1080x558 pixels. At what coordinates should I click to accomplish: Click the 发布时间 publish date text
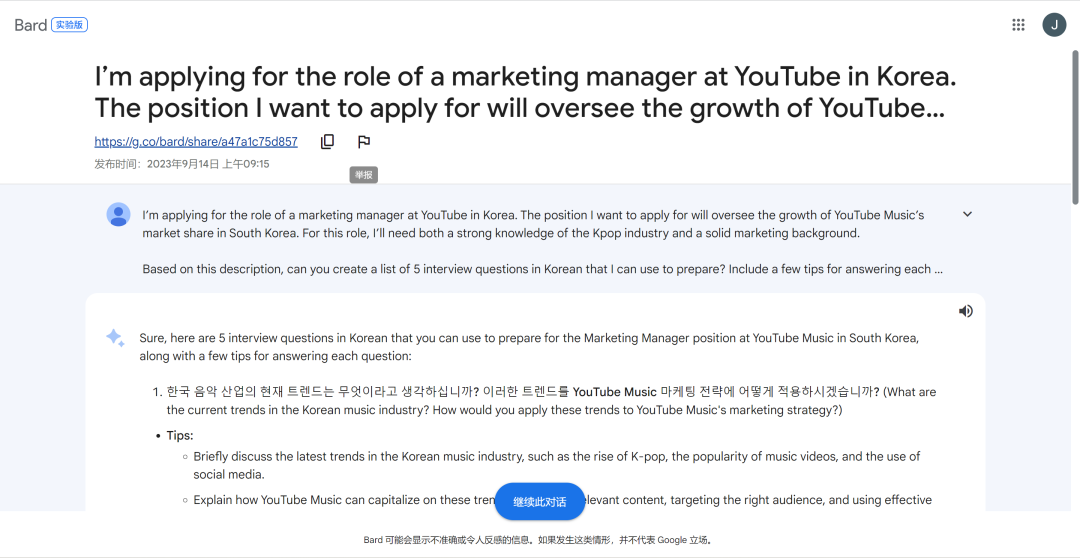182,164
